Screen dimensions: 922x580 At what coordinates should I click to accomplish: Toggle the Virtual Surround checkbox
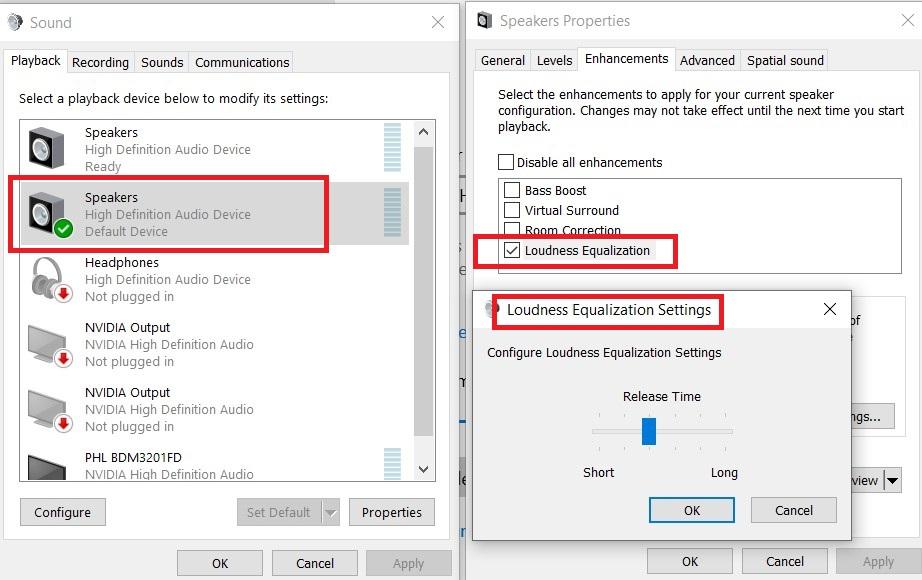coord(512,210)
